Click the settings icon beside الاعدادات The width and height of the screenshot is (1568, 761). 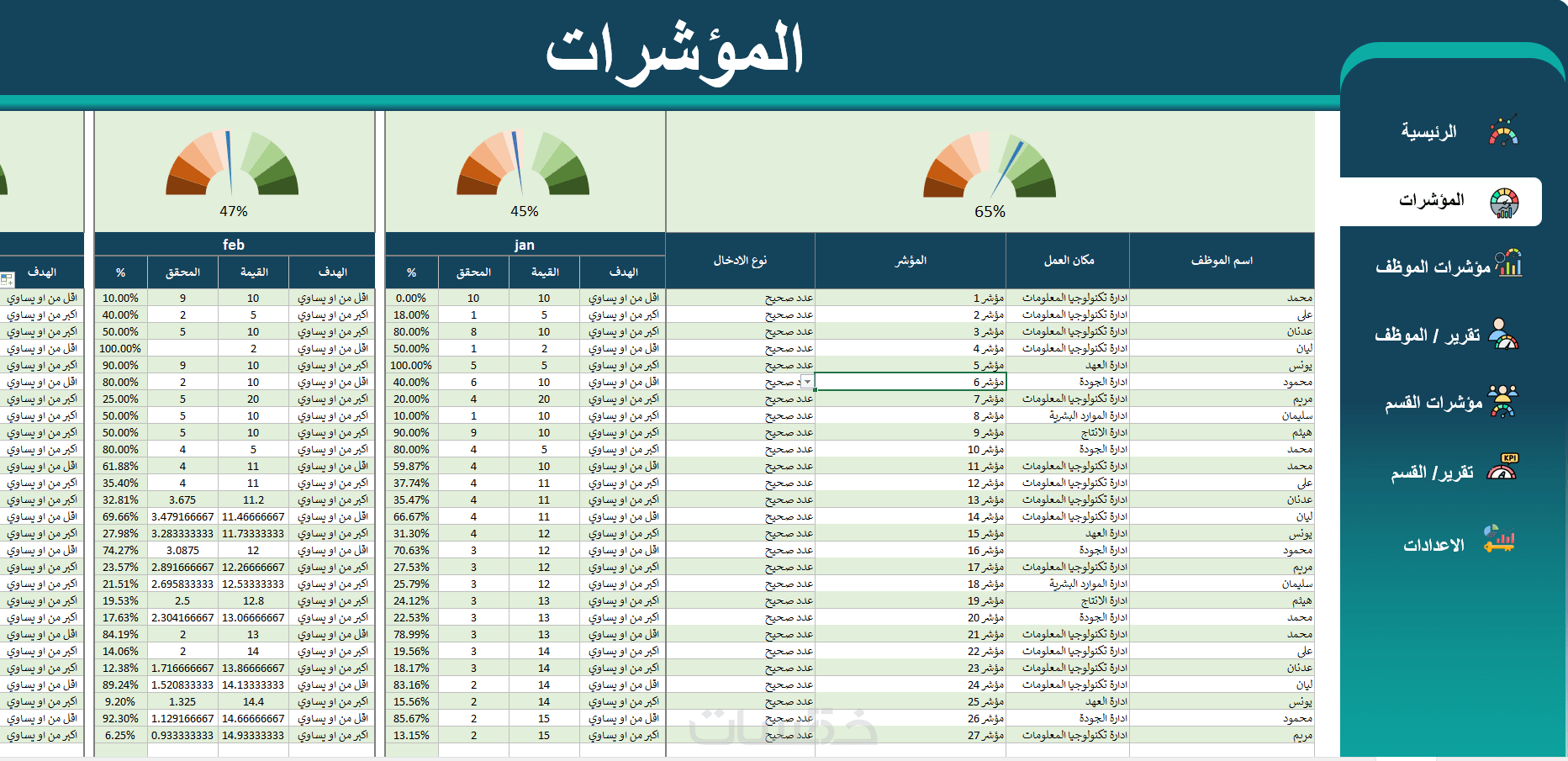click(x=1499, y=539)
